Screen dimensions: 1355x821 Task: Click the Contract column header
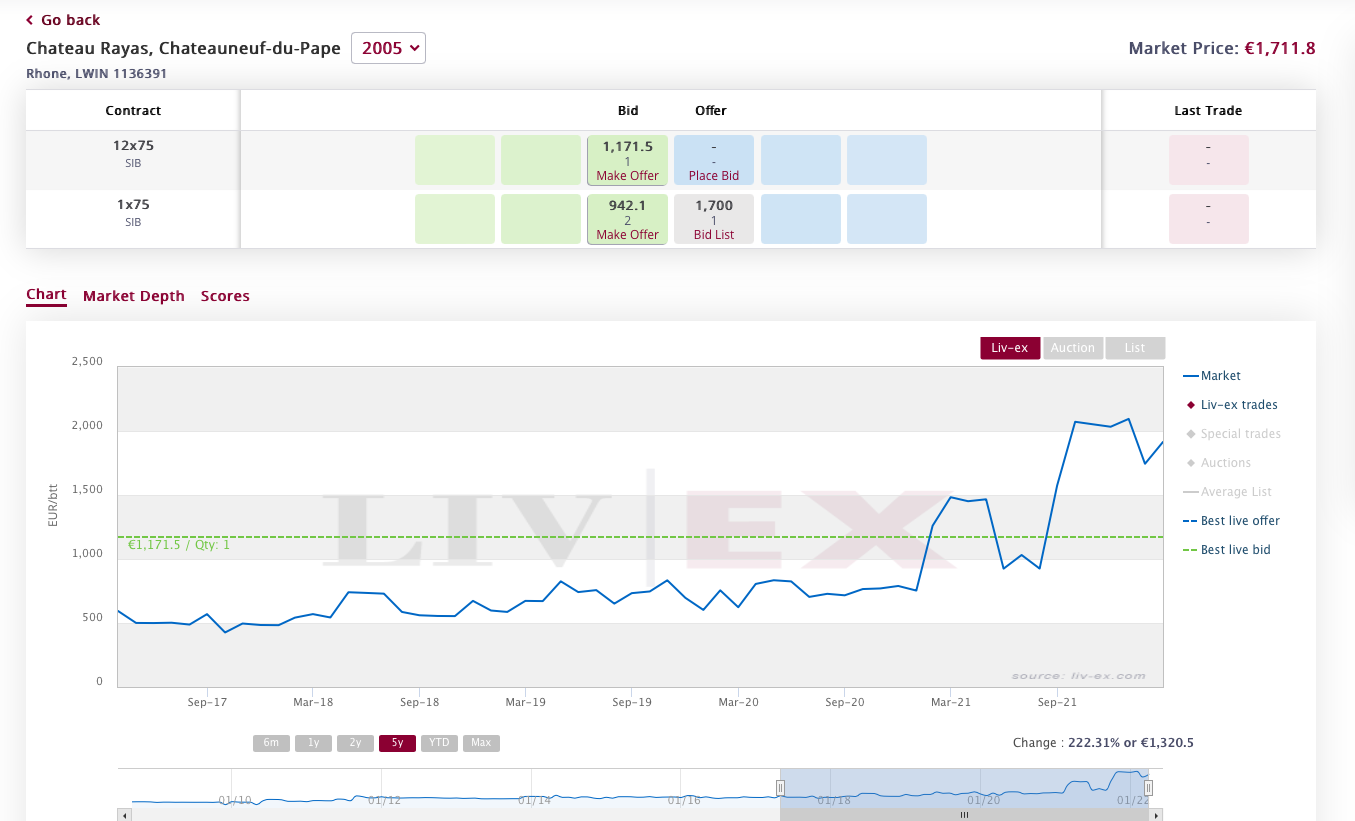(x=133, y=111)
